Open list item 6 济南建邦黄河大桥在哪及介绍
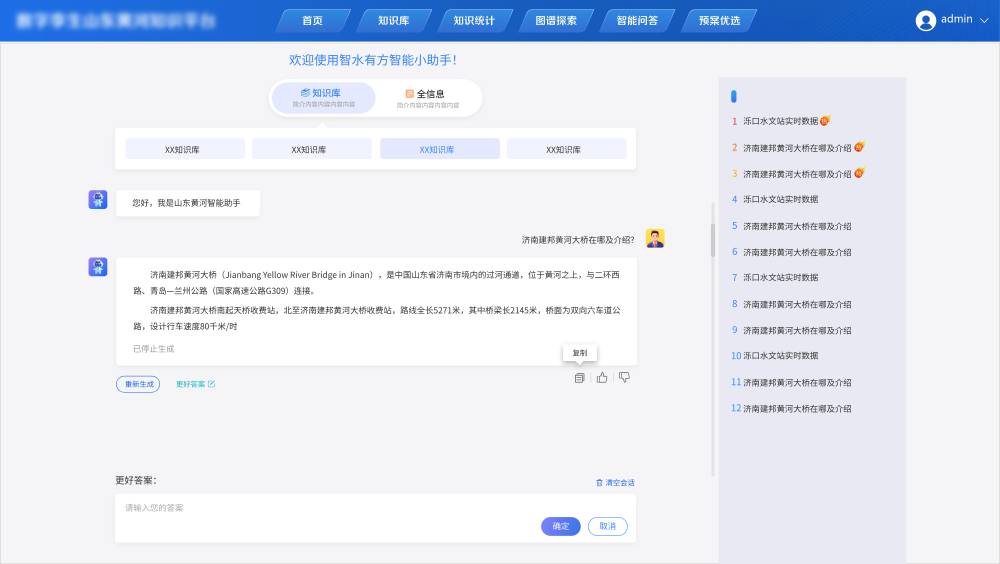This screenshot has height=564, width=1000. click(x=797, y=252)
